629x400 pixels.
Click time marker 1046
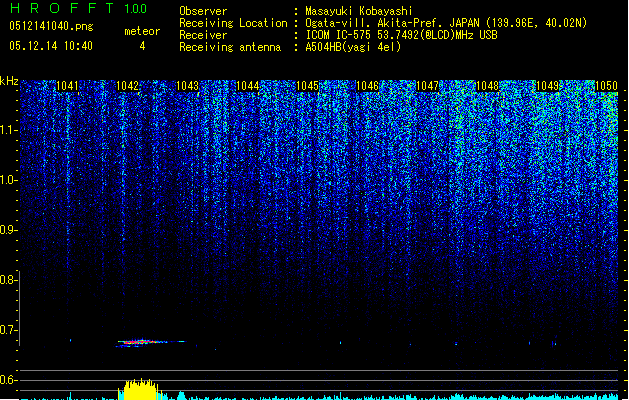tap(367, 86)
